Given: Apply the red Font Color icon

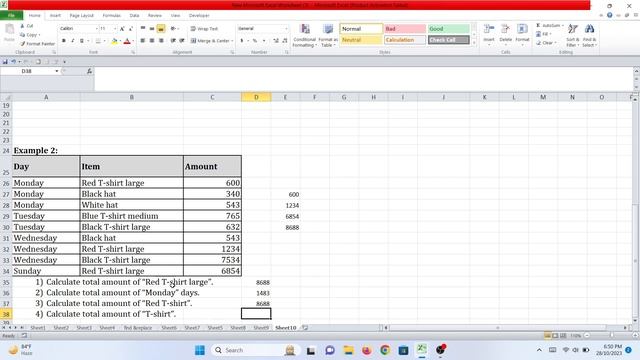Looking at the screenshot, I should pos(127,41).
